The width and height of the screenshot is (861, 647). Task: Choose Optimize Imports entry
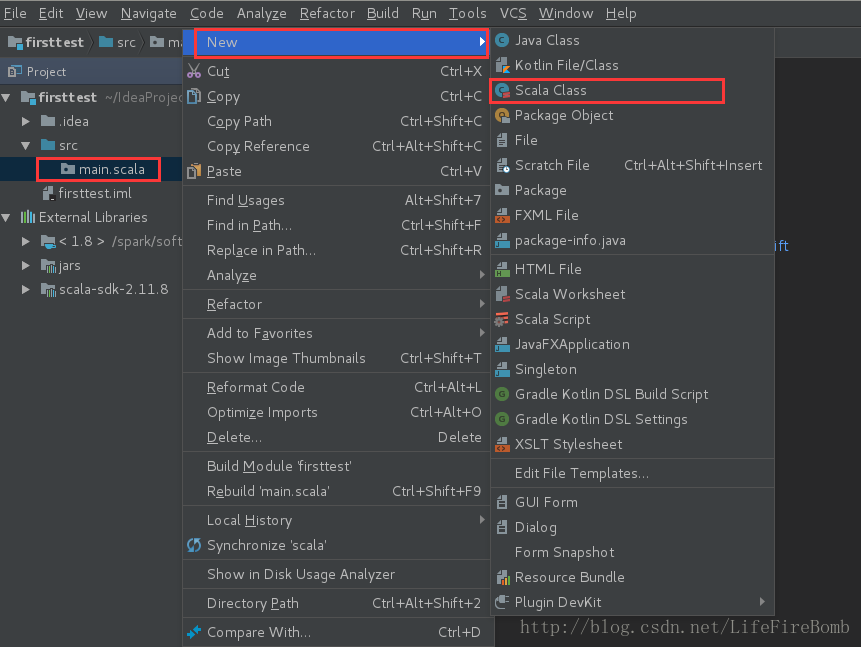(x=336, y=412)
